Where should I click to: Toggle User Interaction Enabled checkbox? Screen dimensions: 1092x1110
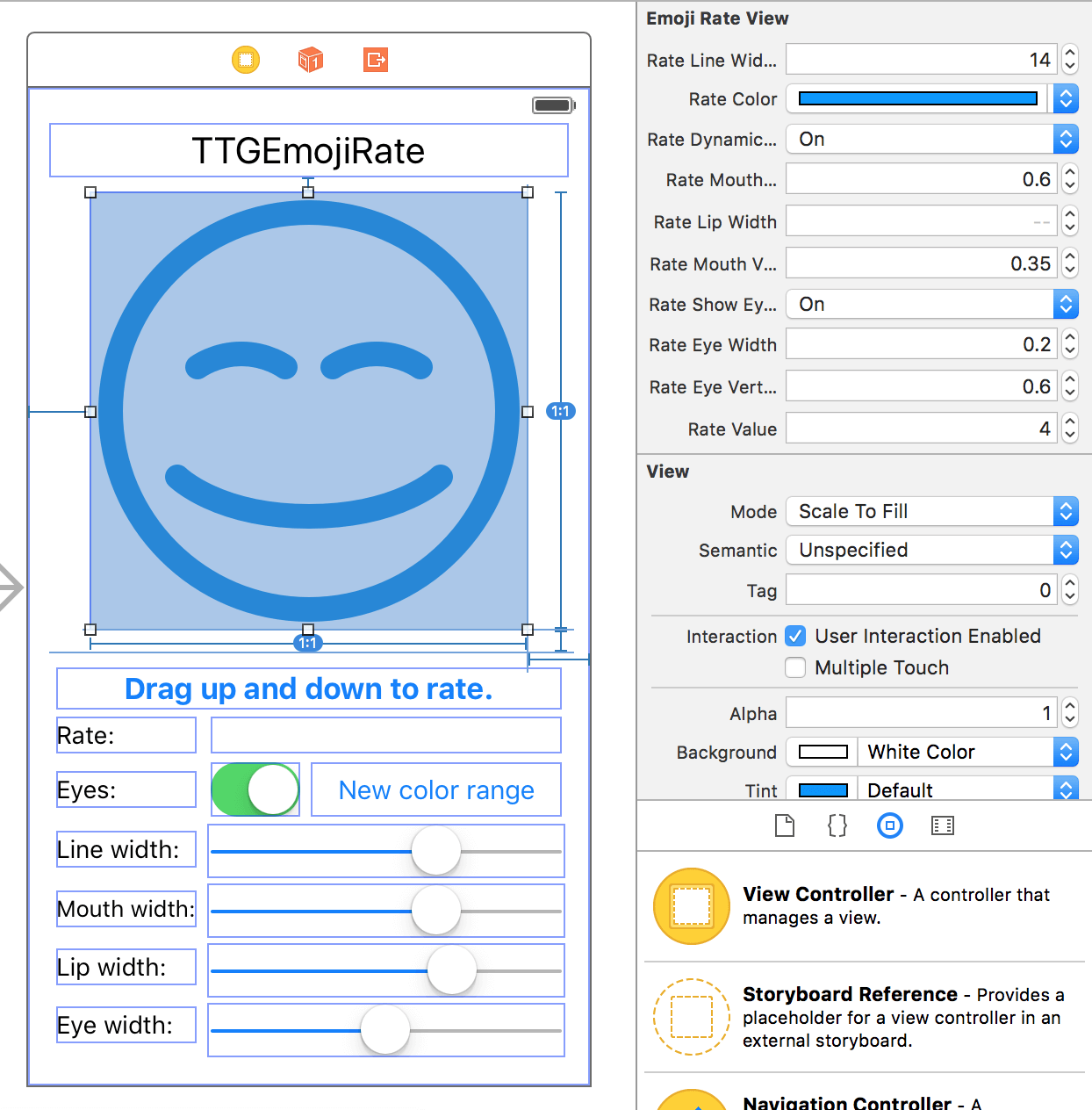pos(795,636)
